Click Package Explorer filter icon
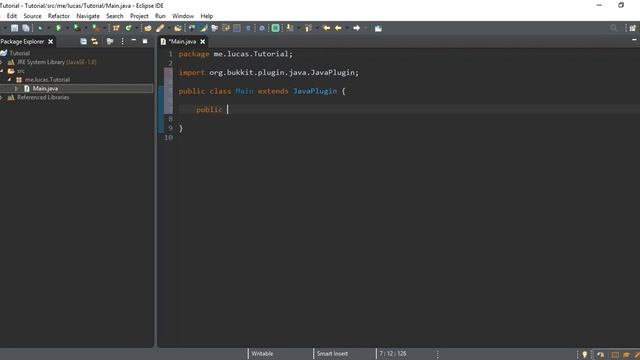 pos(110,41)
